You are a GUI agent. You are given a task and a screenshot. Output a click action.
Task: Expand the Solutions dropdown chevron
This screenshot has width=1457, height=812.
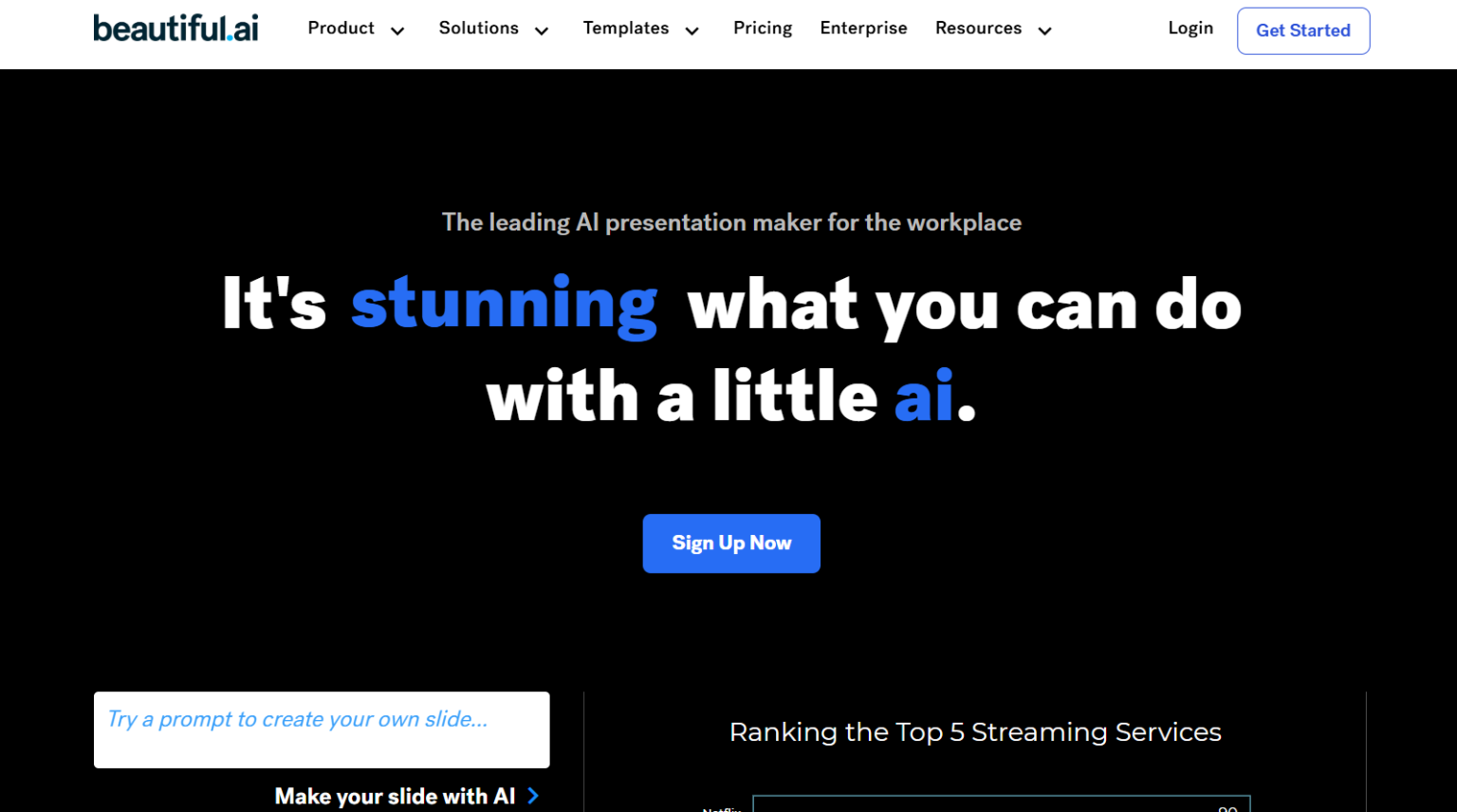point(542,31)
